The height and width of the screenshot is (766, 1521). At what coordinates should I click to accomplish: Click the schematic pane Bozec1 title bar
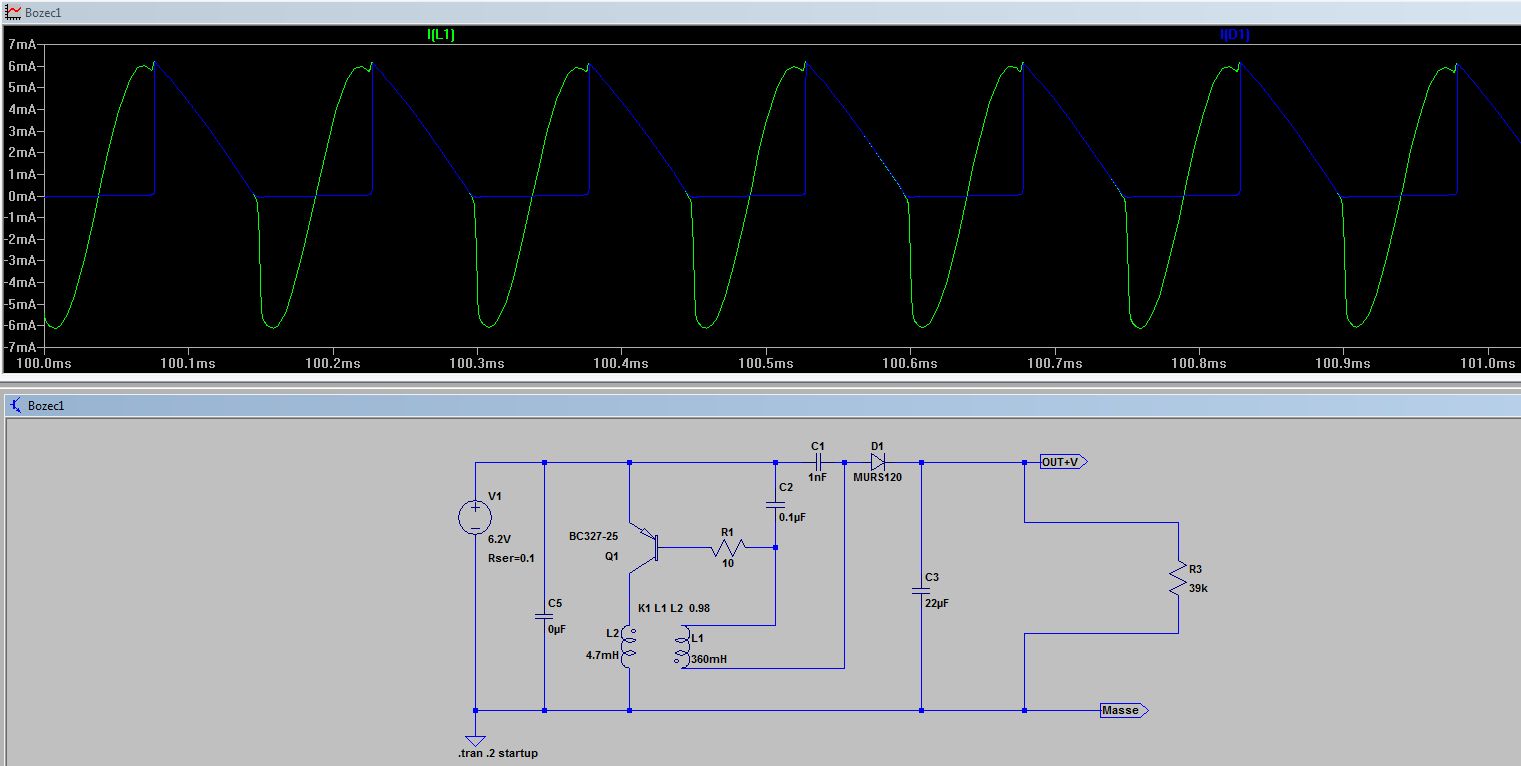coord(760,405)
